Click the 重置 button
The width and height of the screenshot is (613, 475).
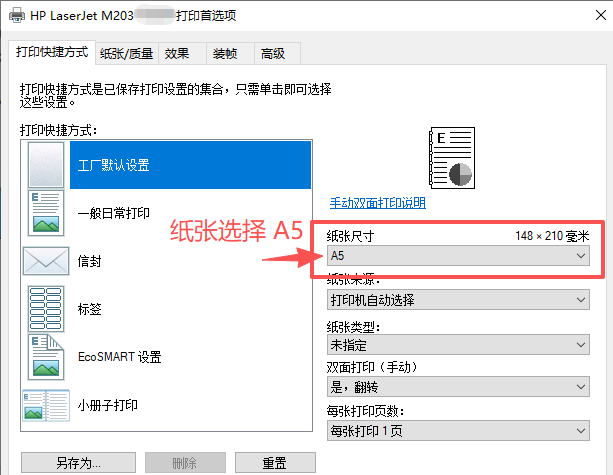pos(275,463)
